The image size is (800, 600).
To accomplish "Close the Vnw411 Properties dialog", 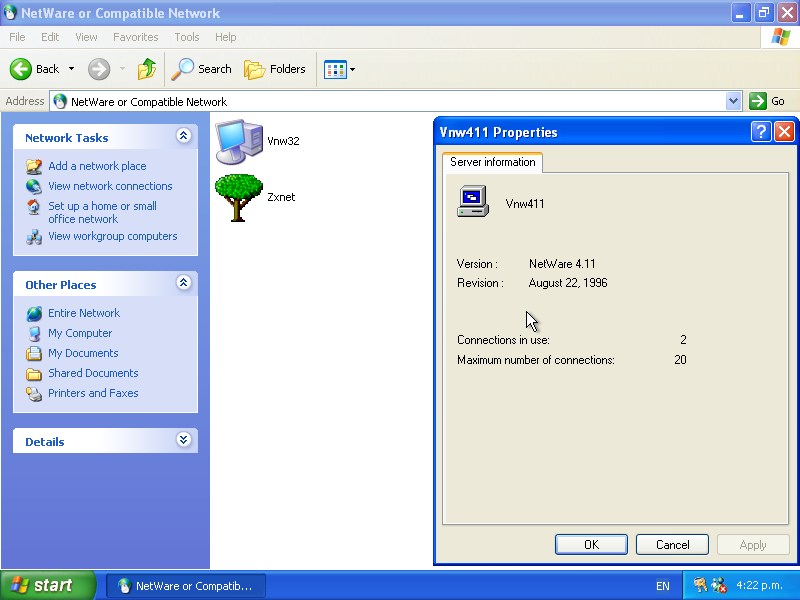I will click(784, 132).
